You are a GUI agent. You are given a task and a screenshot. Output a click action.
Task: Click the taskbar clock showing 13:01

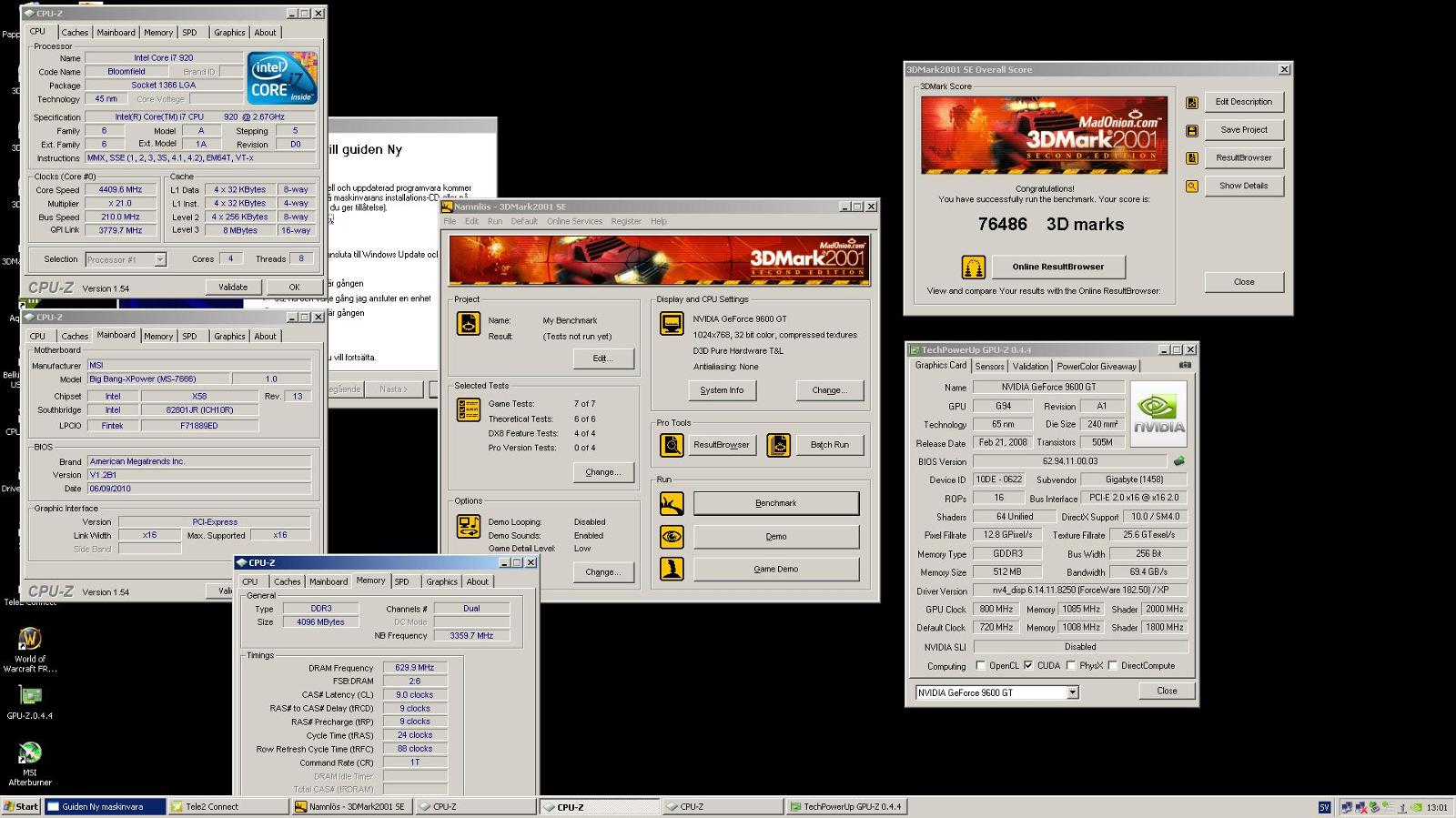tap(1437, 807)
